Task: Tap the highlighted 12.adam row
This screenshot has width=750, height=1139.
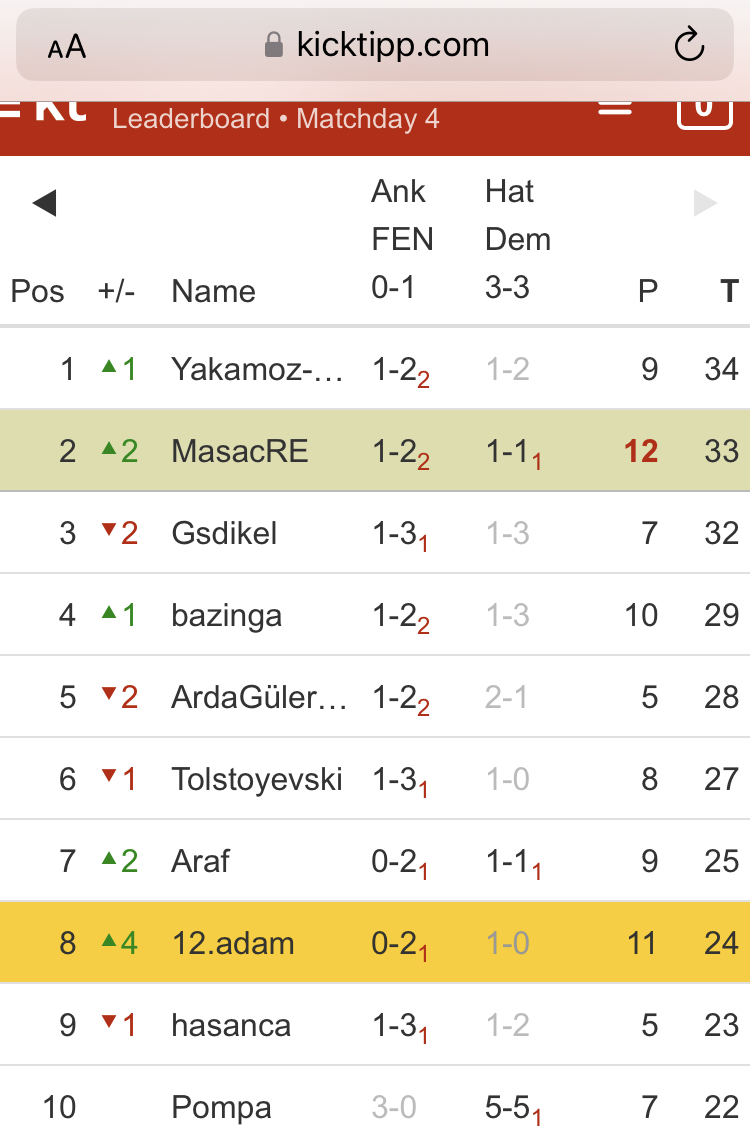Action: click(x=232, y=943)
